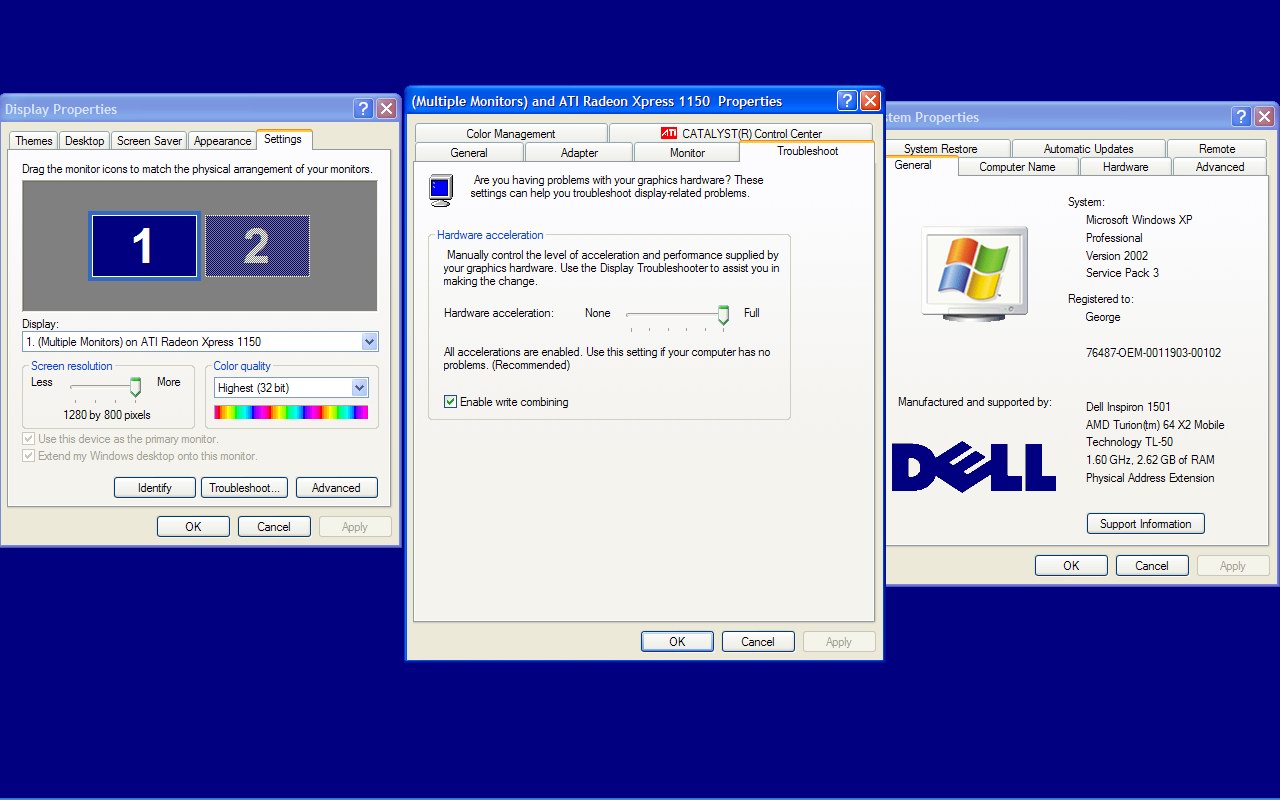
Task: Switch to Themes tab
Action: (x=34, y=141)
